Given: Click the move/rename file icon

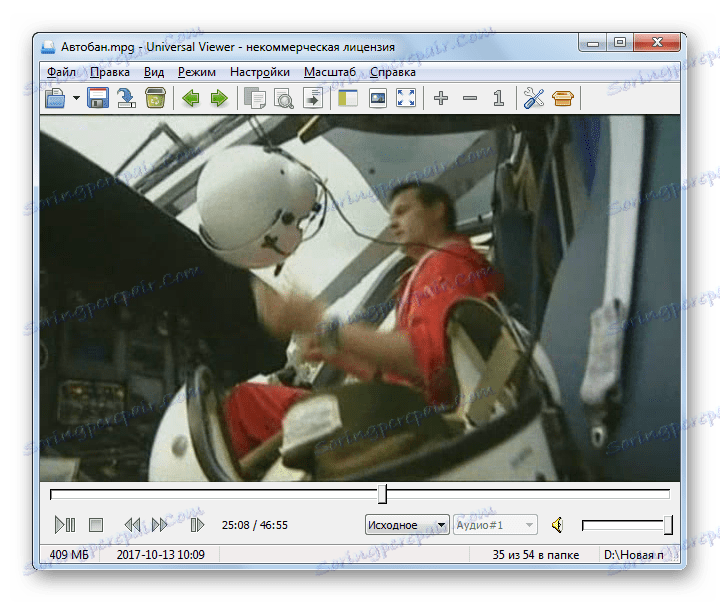Looking at the screenshot, I should pos(126,98).
